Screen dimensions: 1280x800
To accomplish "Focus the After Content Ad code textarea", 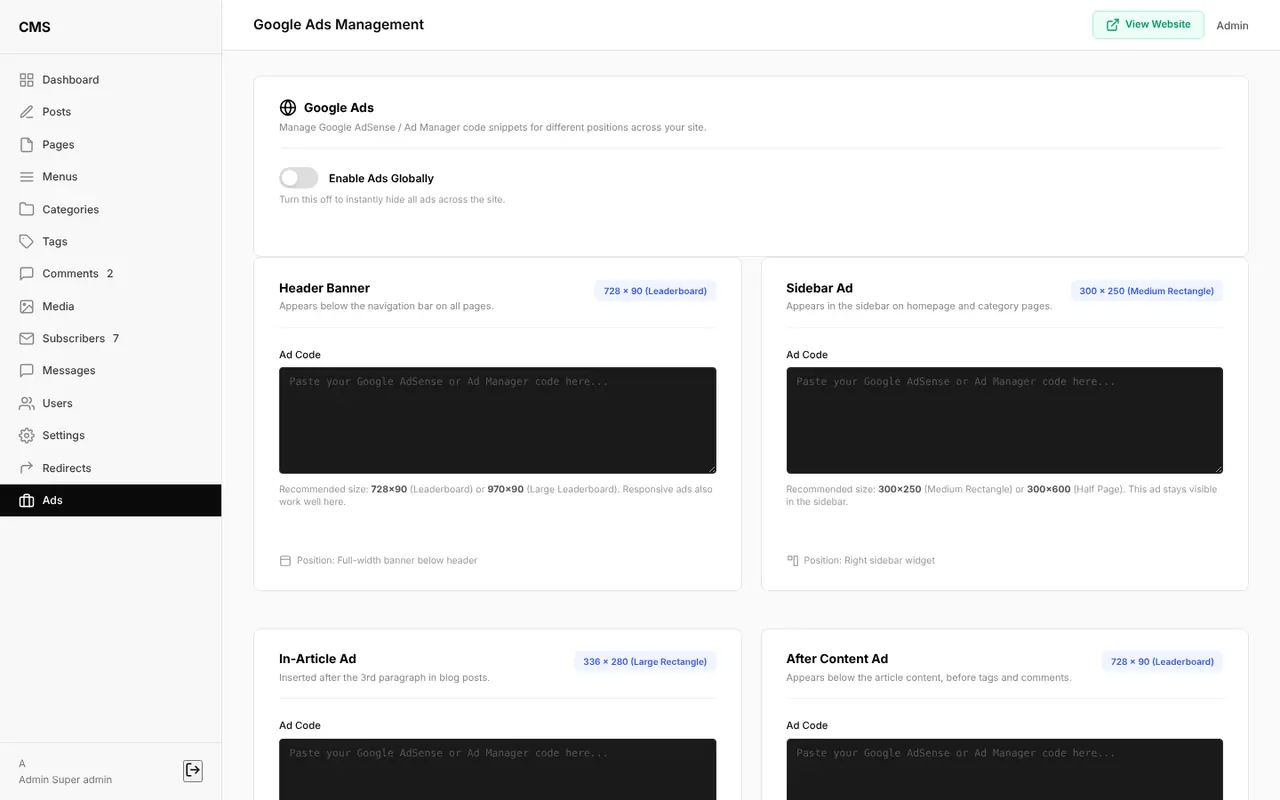I will pyautogui.click(x=1004, y=769).
